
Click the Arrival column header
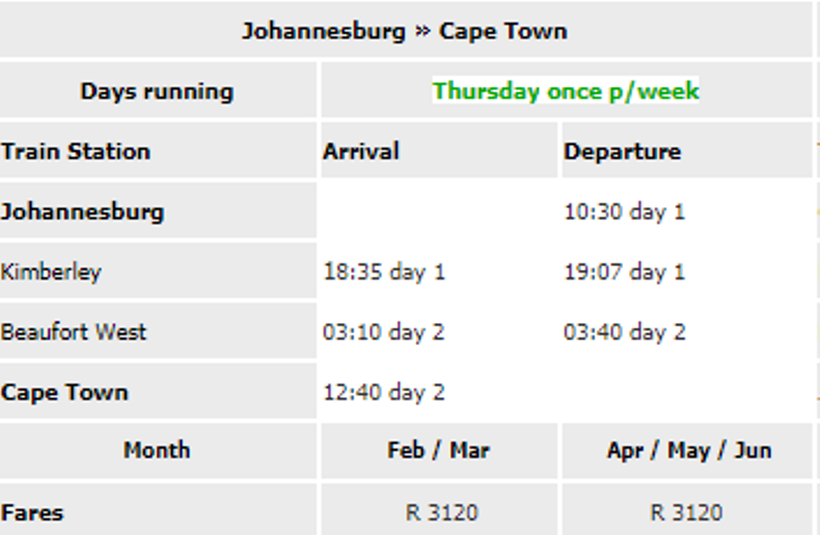click(x=361, y=152)
